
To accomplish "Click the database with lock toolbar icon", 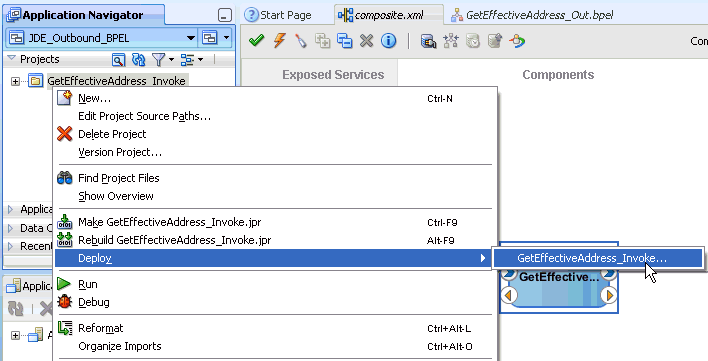I will pyautogui.click(x=428, y=41).
